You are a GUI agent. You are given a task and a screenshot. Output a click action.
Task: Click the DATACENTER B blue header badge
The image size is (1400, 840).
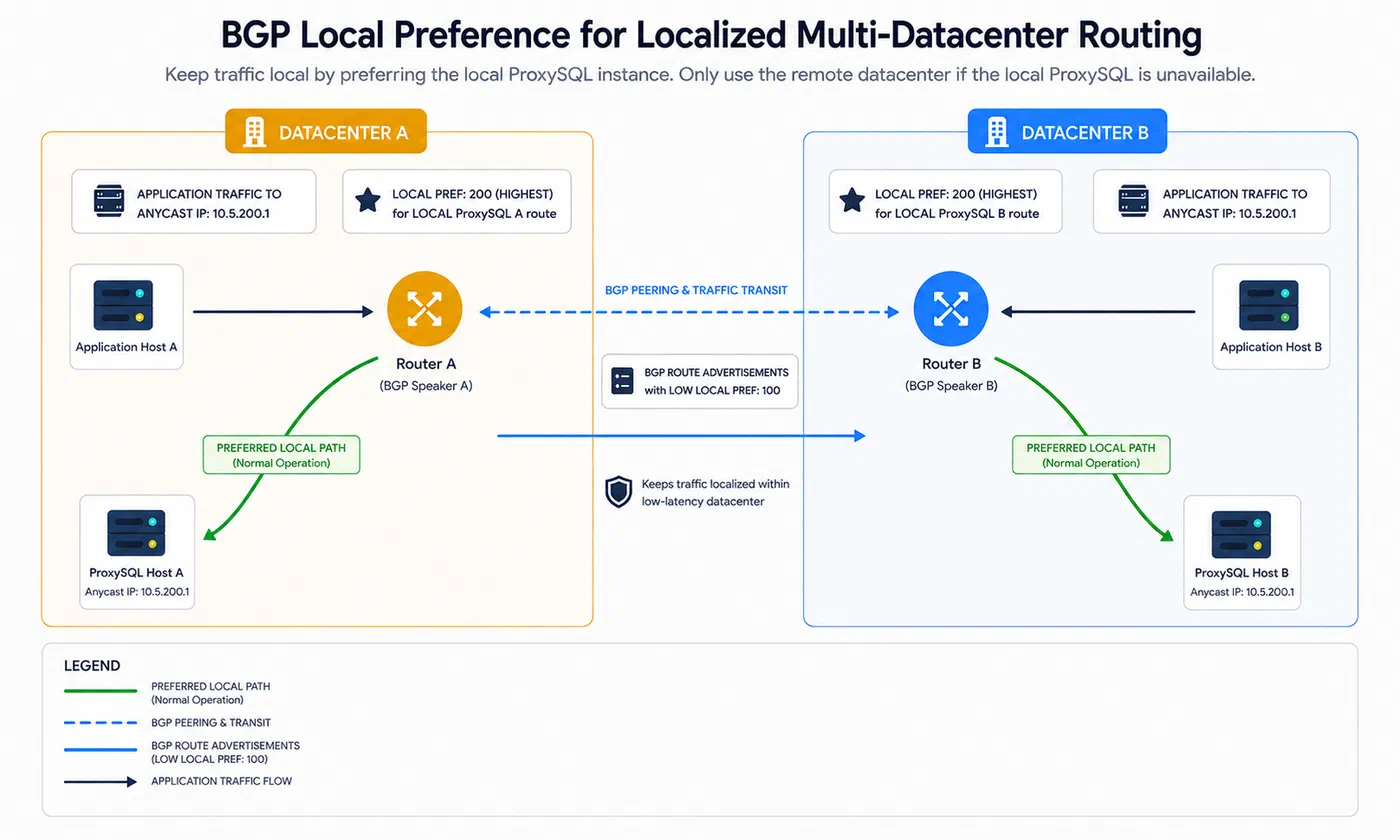click(1067, 131)
